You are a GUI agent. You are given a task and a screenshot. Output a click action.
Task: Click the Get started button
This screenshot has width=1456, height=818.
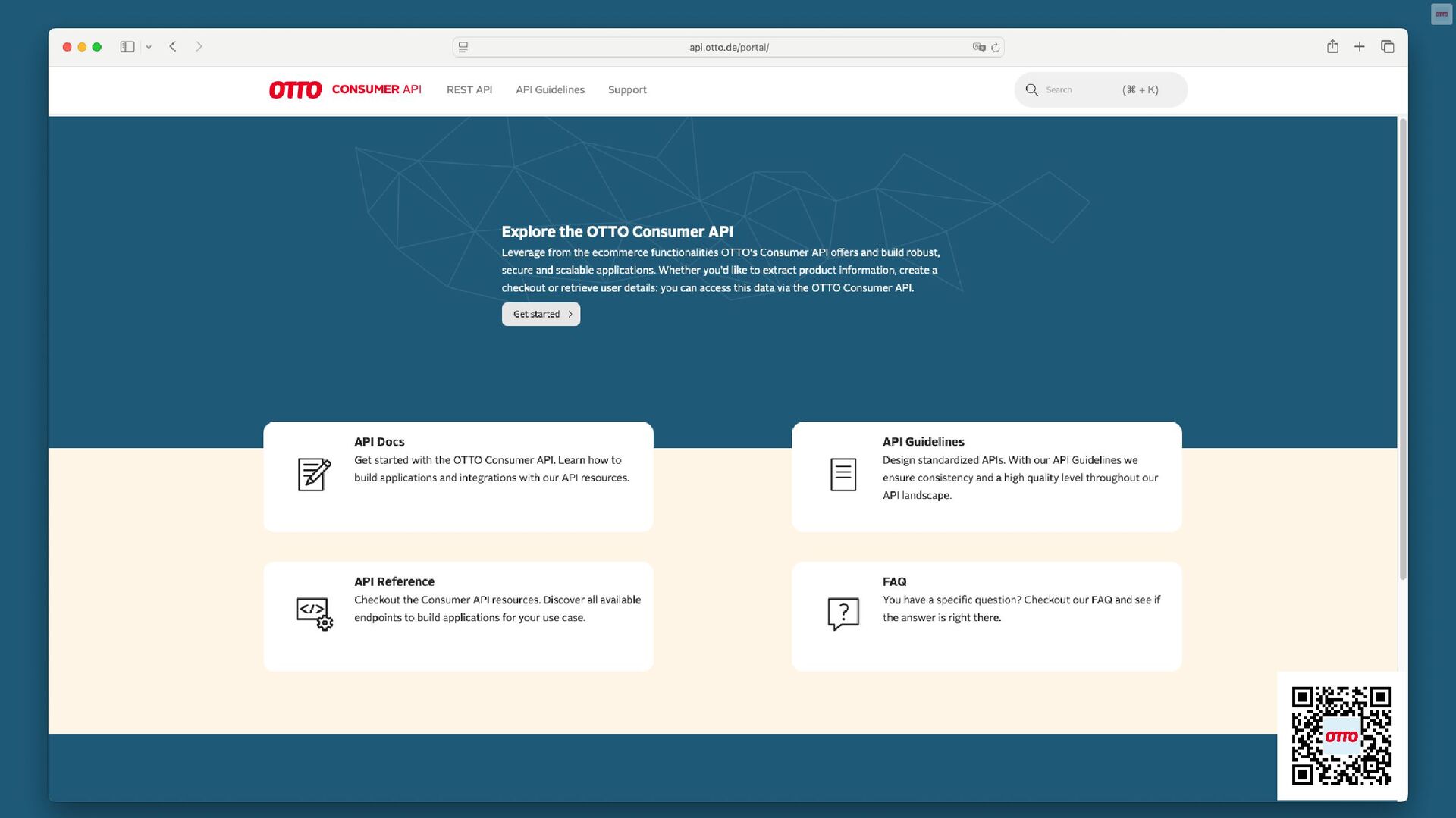541,314
